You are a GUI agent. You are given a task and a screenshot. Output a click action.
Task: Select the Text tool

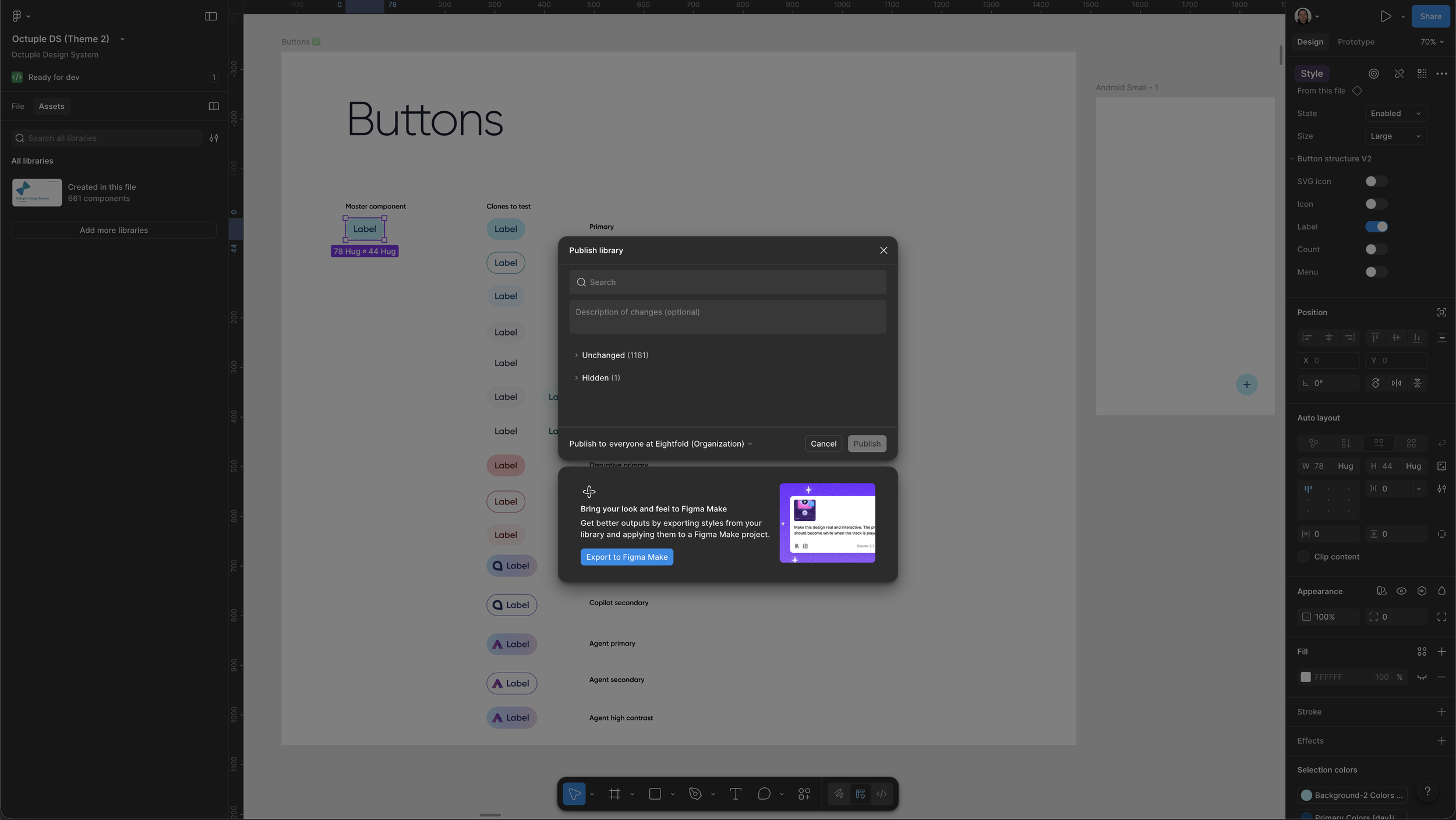pyautogui.click(x=735, y=794)
